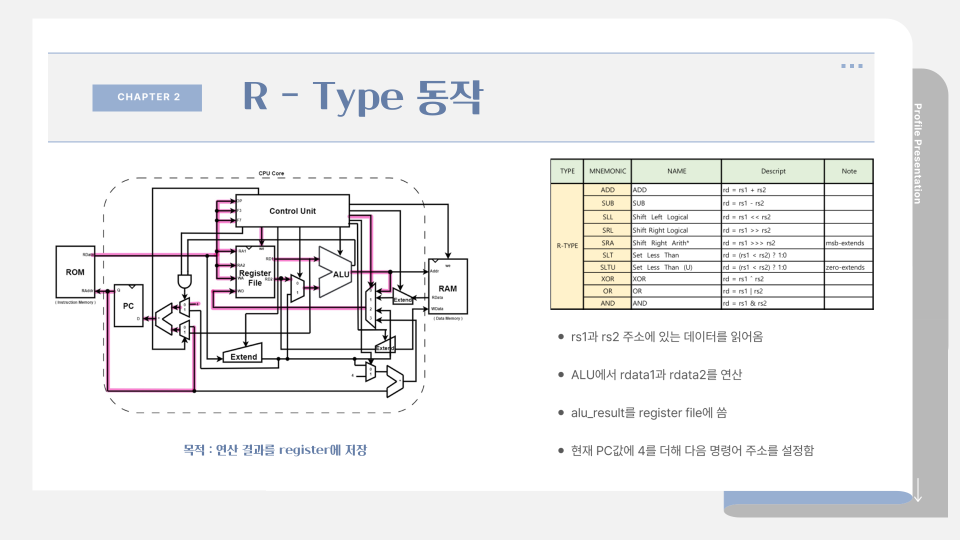Viewport: 960px width, 540px height.
Task: Click the CHAPTER 2 label badge
Action: click(x=147, y=97)
